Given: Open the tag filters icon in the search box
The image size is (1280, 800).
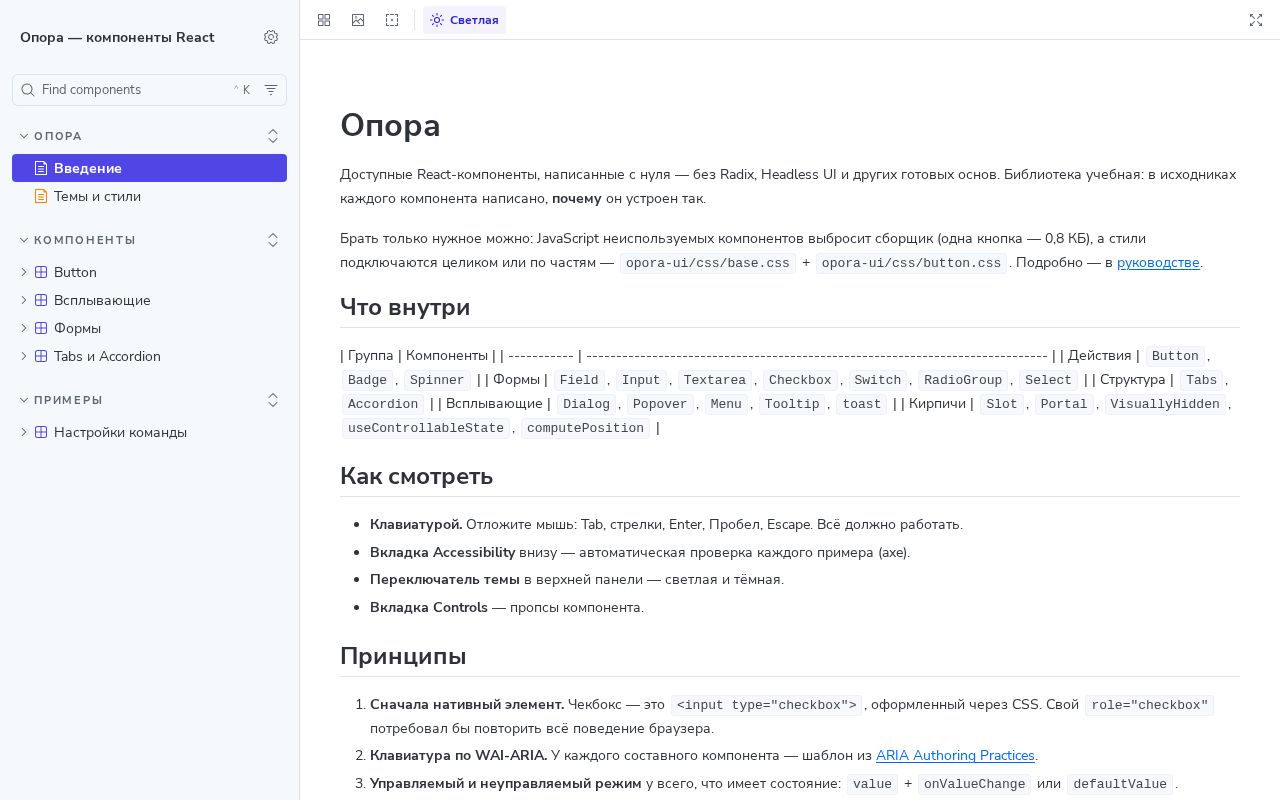Looking at the screenshot, I should pos(271,90).
